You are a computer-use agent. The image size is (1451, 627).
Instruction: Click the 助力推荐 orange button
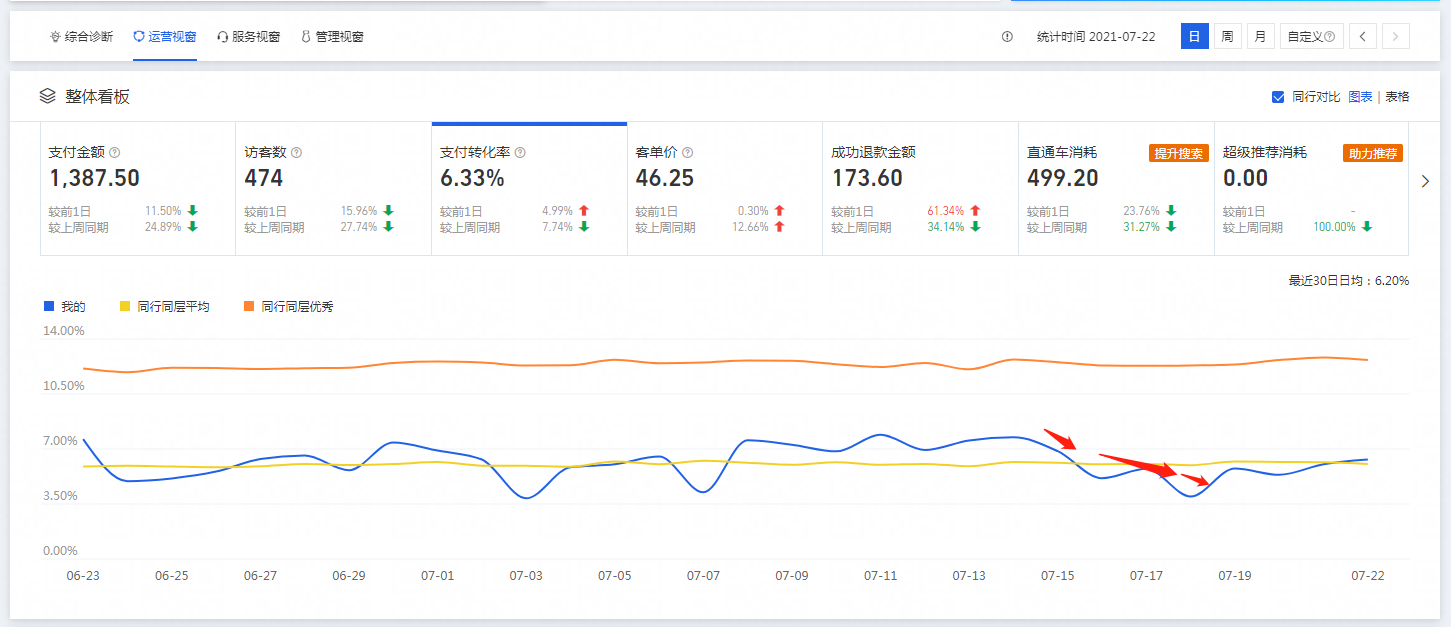tap(1374, 153)
